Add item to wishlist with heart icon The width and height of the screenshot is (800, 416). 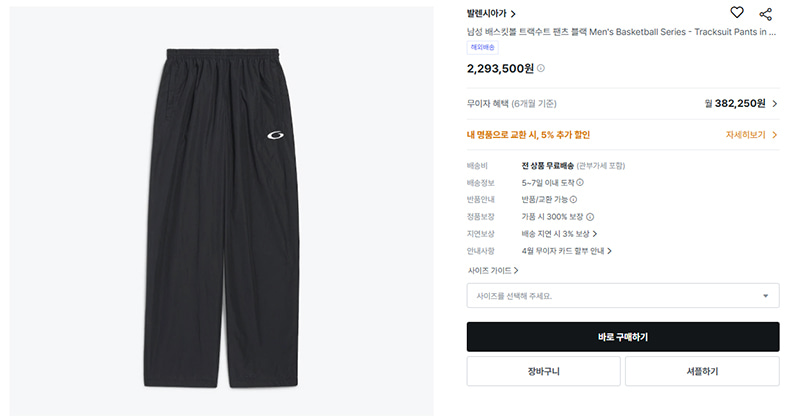(737, 13)
